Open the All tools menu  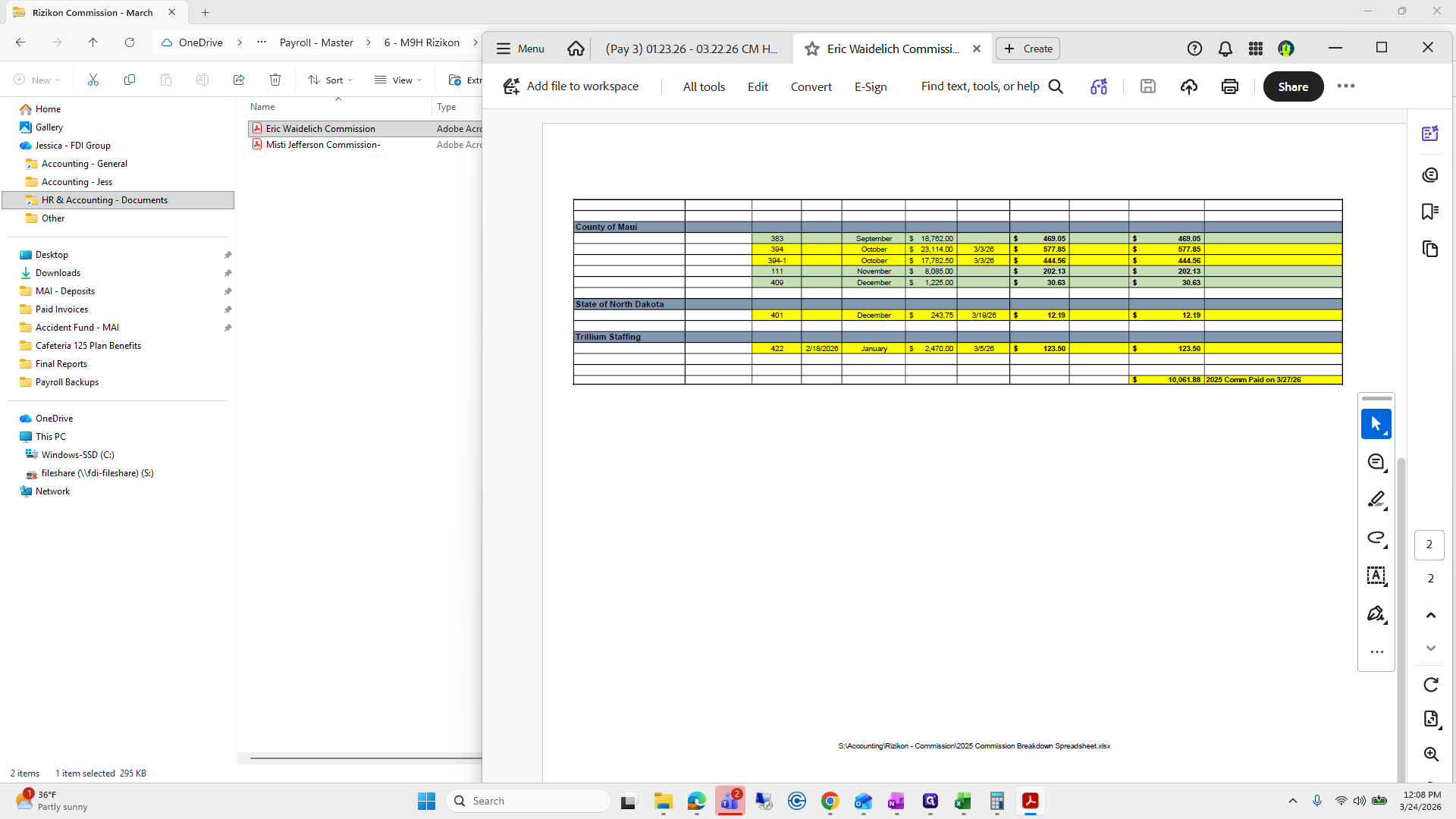coord(704,86)
